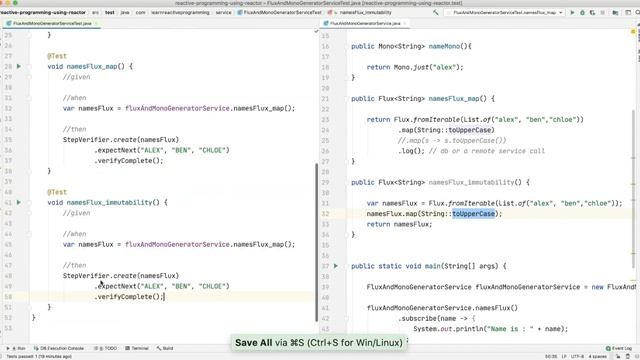Open the Build tool window
The image size is (640, 360).
(x=165, y=348)
